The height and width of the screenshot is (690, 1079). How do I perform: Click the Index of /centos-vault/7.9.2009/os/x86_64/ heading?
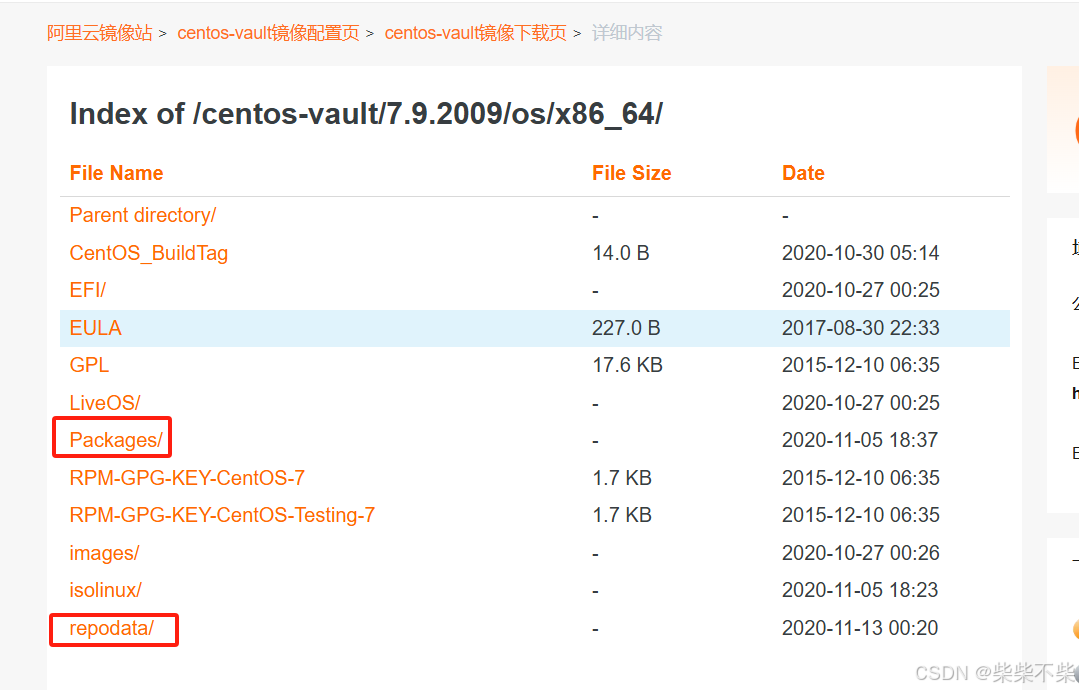click(366, 114)
